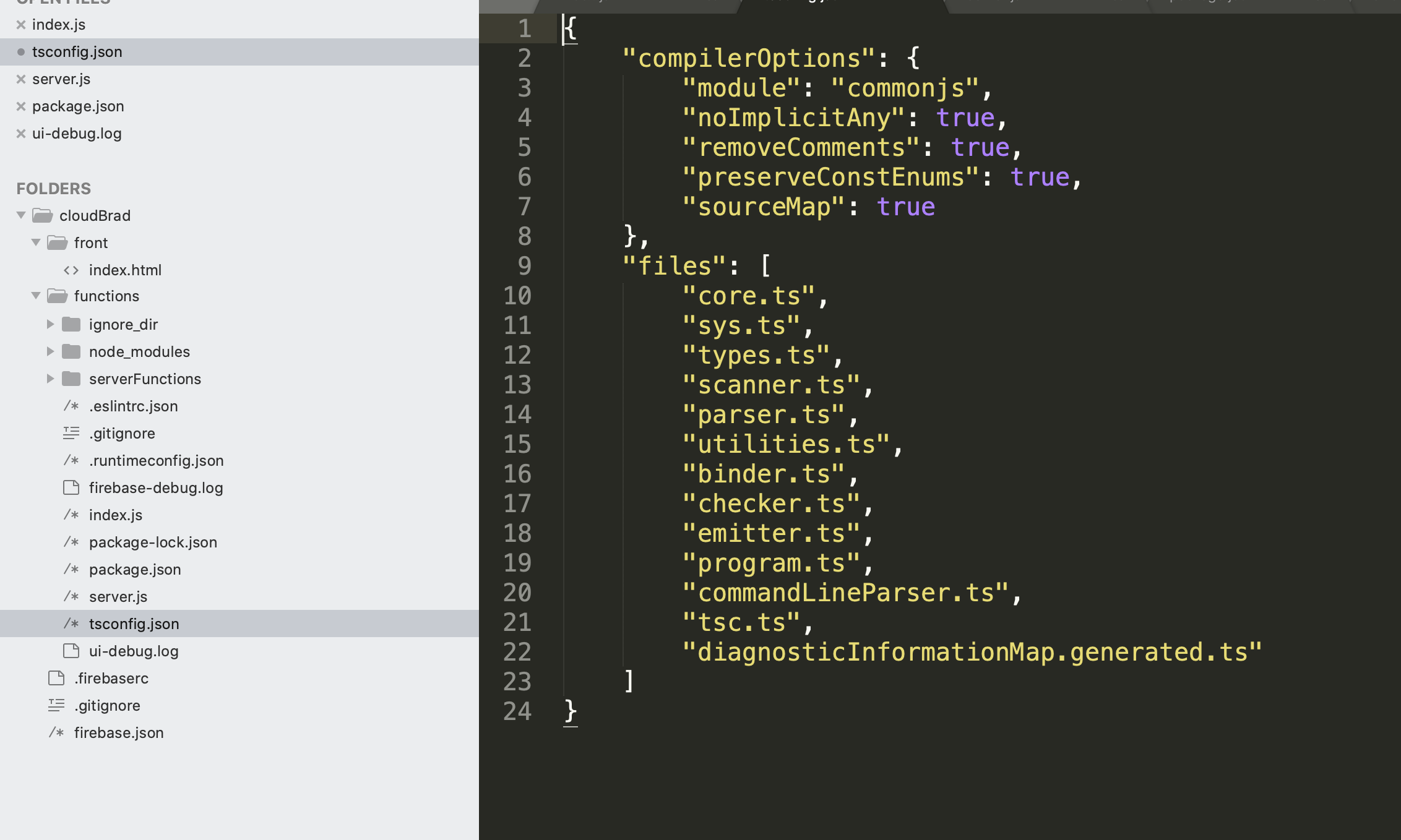The image size is (1401, 840).
Task: Expand the ignore_dir folder
Action: point(51,324)
